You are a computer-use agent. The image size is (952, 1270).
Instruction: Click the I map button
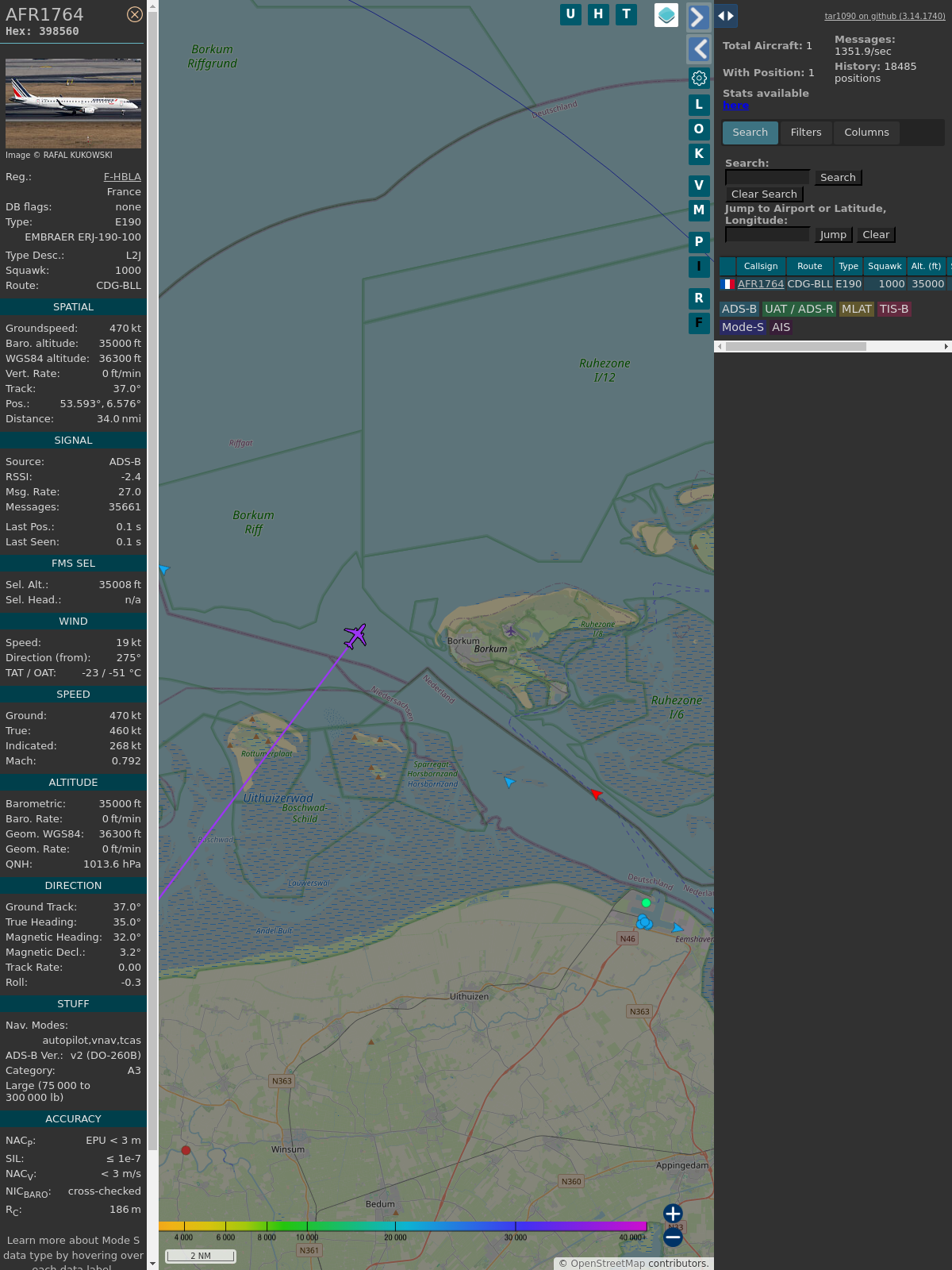coord(699,267)
